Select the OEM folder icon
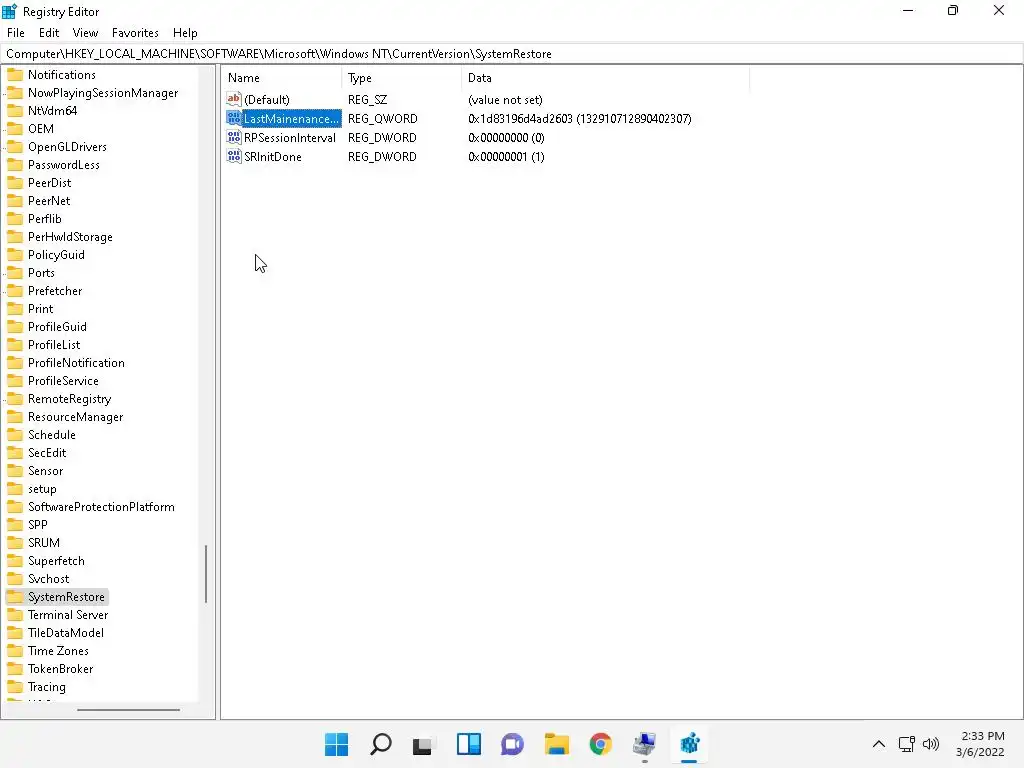The image size is (1024, 768). [15, 129]
